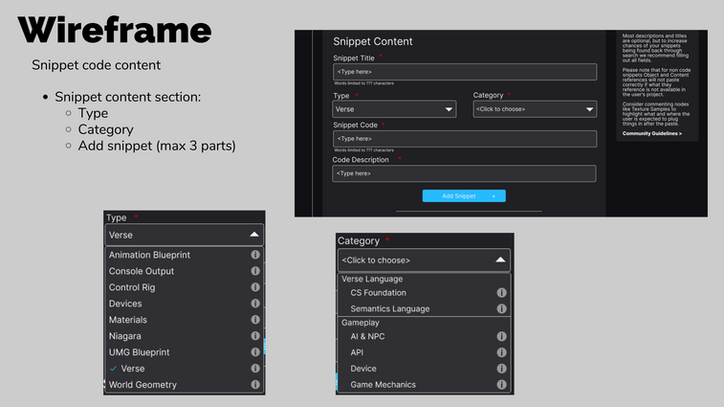Click info icon beside Niagara option
The image size is (724, 407).
pyautogui.click(x=256, y=336)
